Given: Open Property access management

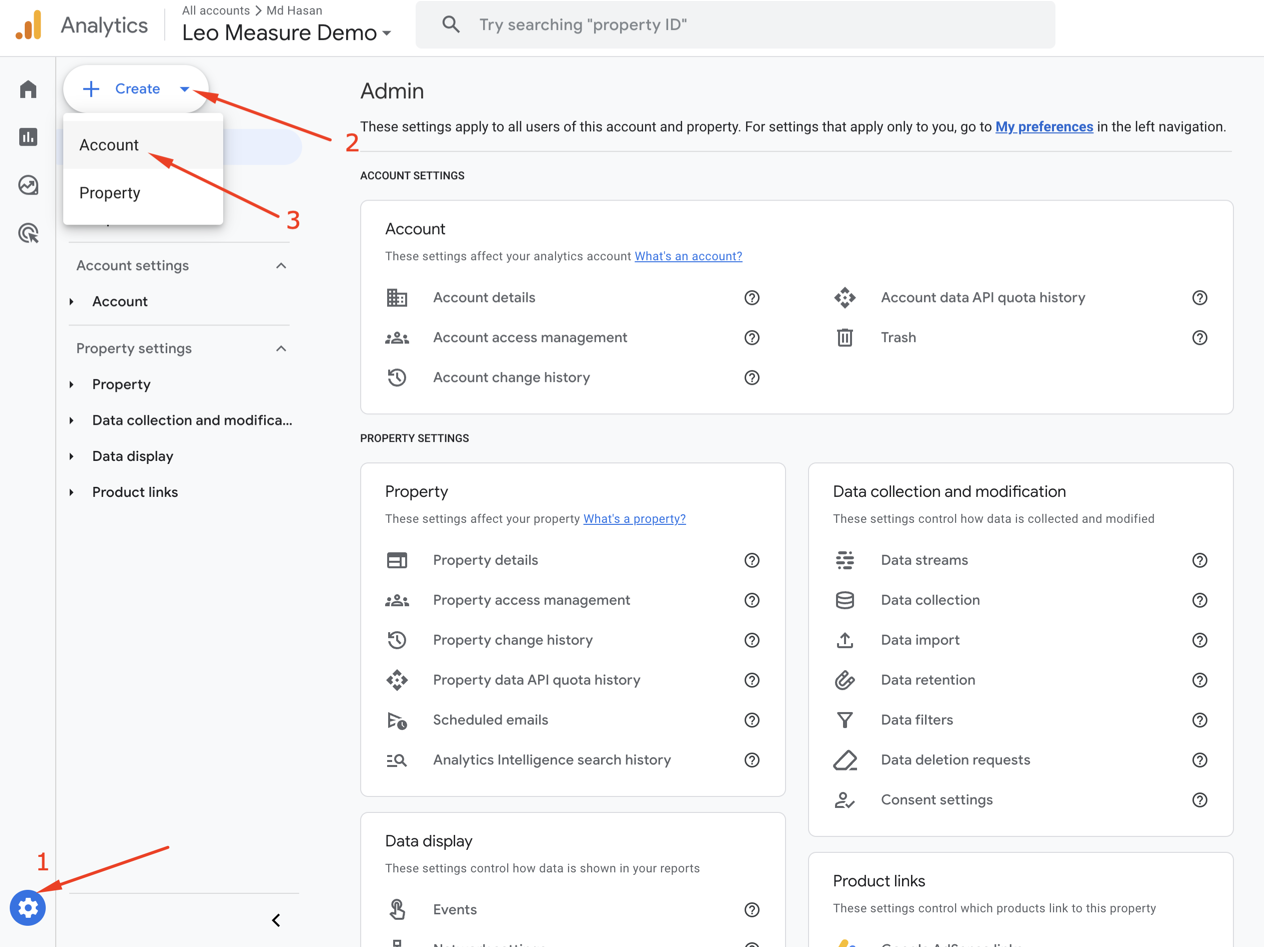Looking at the screenshot, I should point(531,601).
